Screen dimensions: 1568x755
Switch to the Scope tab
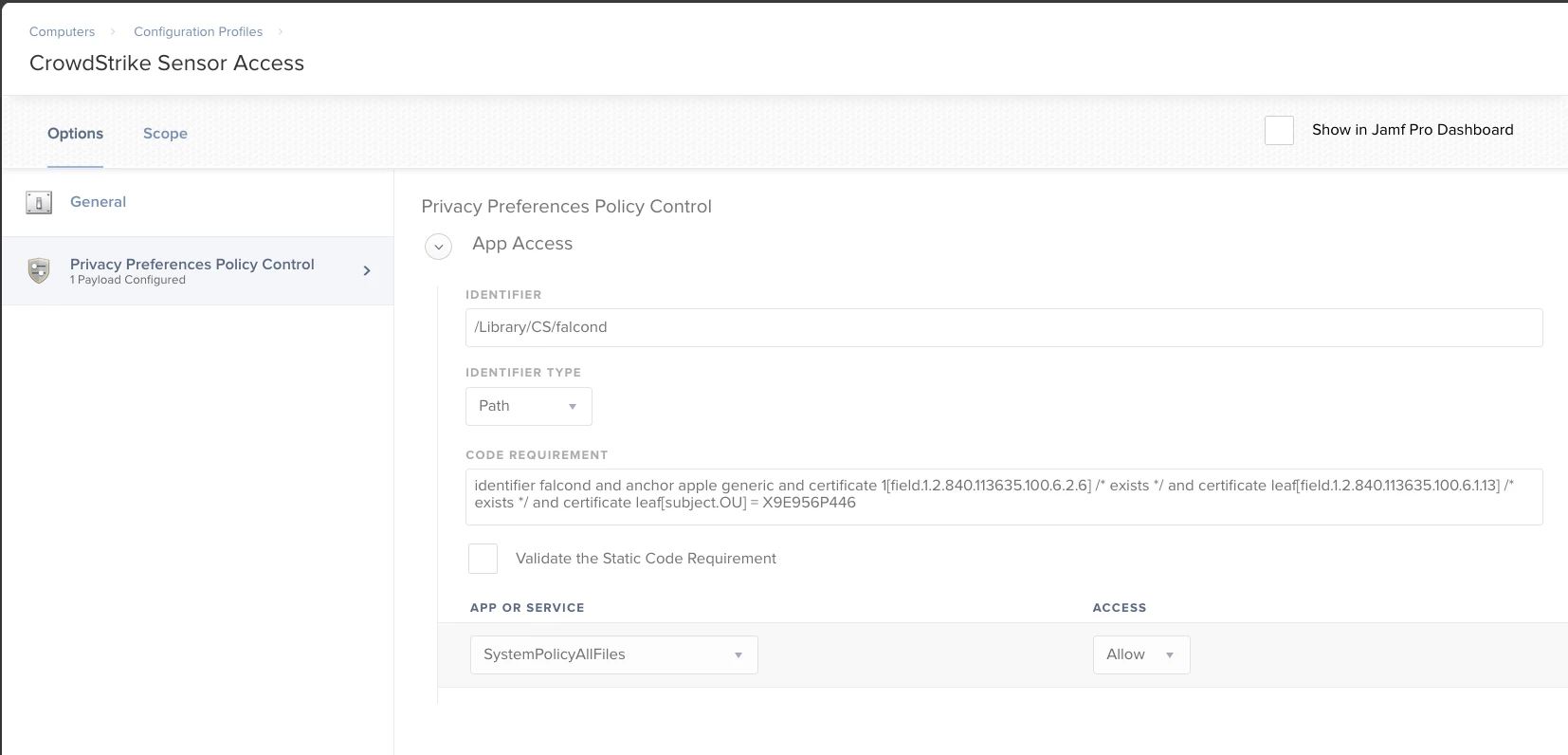coord(165,134)
